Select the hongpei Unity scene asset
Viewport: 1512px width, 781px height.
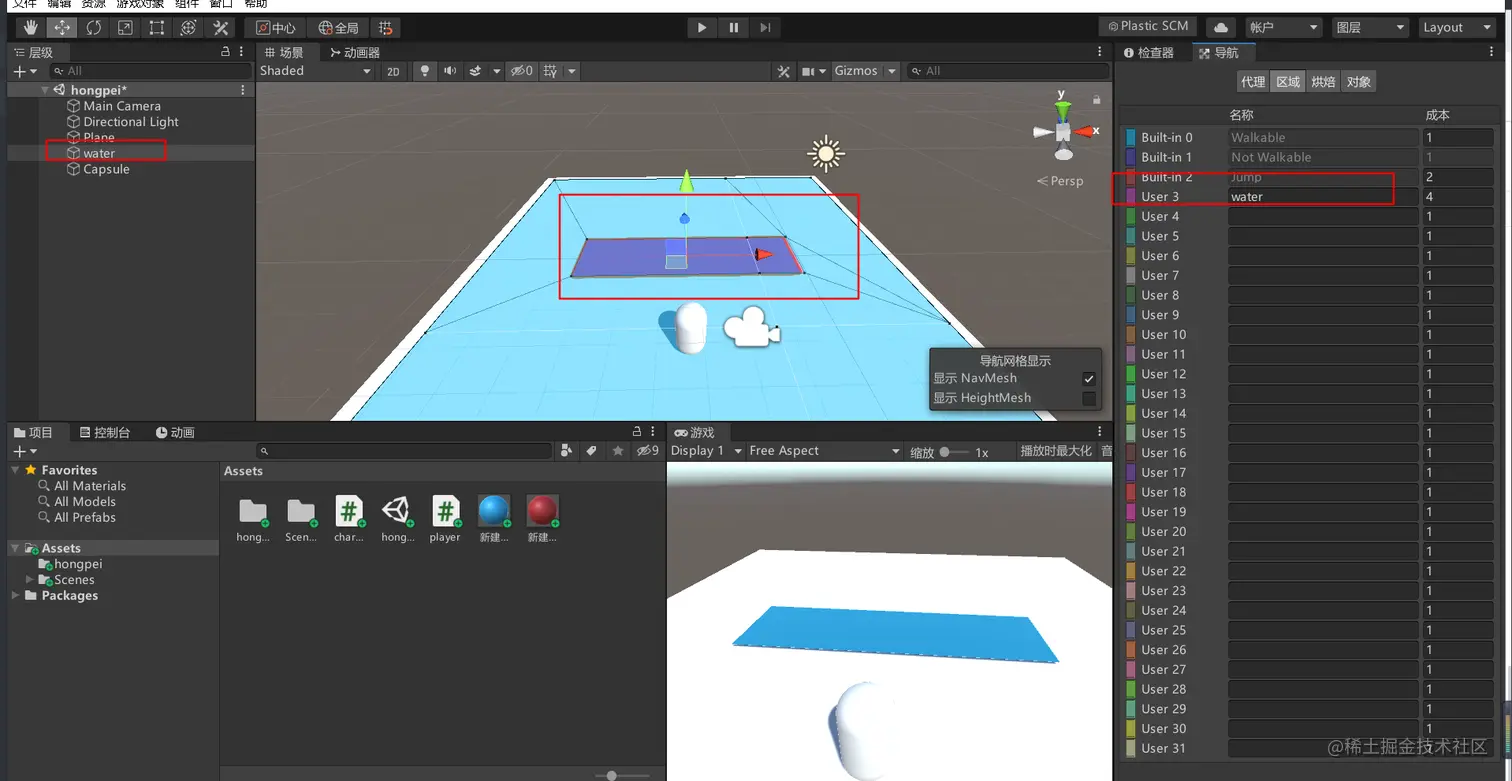(397, 520)
